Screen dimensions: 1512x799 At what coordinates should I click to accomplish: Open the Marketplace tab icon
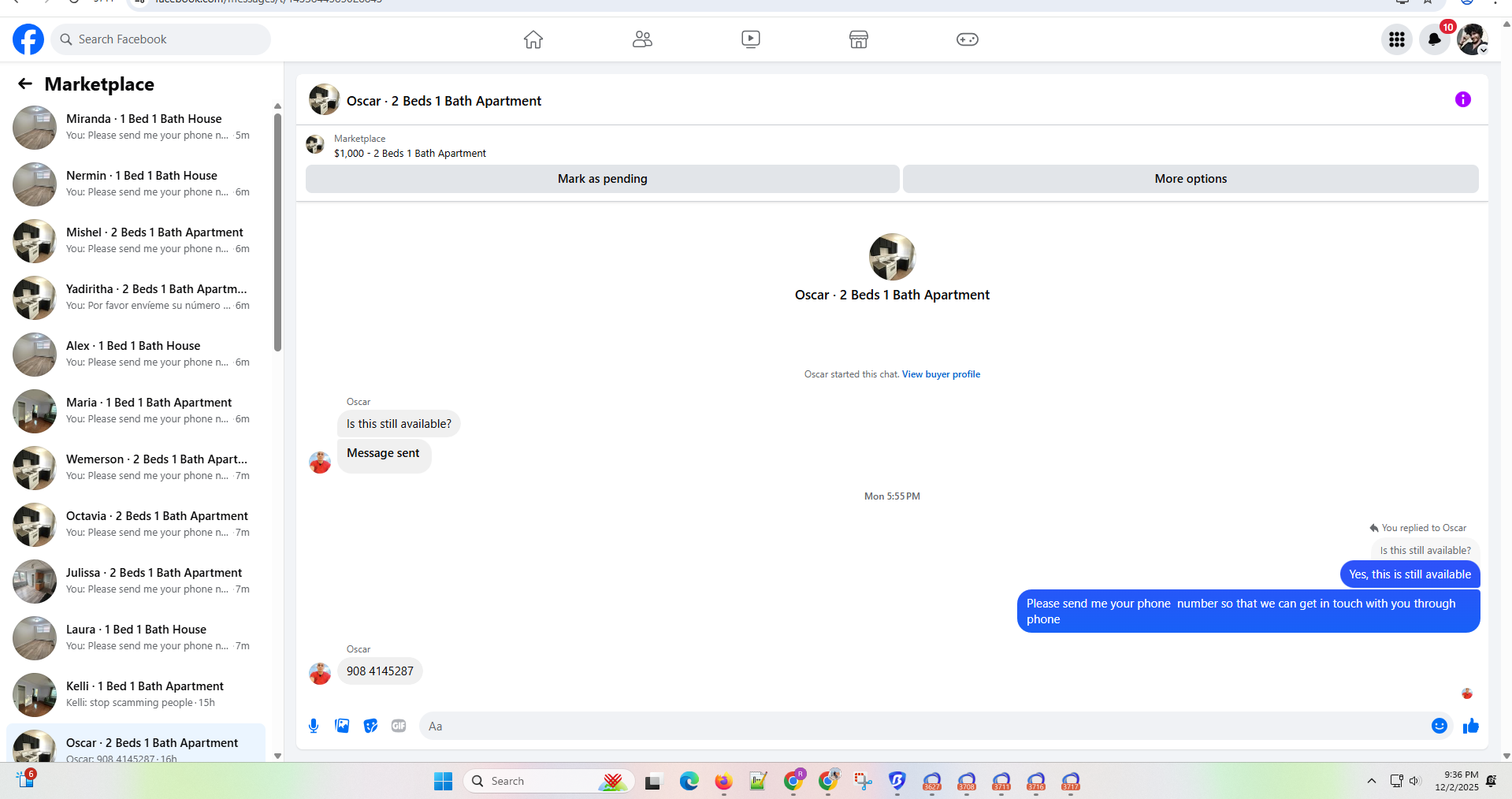point(859,39)
